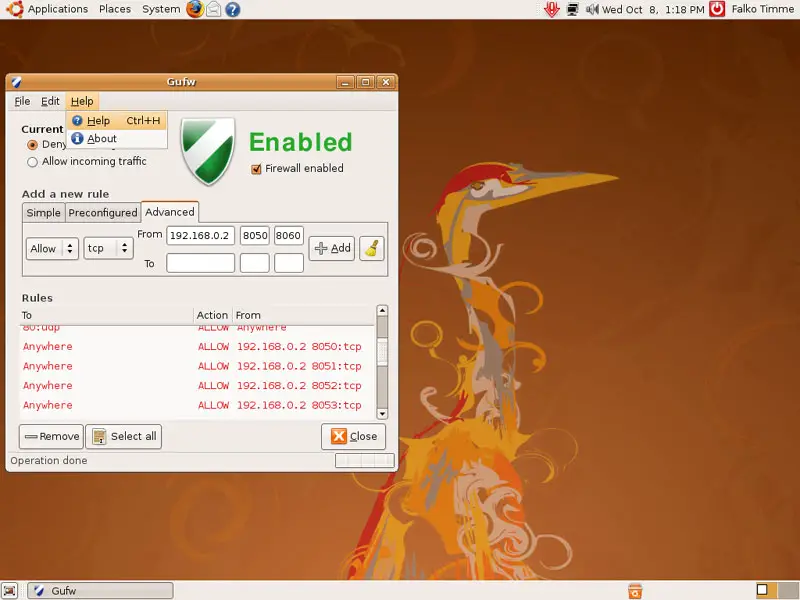Open the blue help icon in top panel
The image size is (800, 600).
point(233,9)
